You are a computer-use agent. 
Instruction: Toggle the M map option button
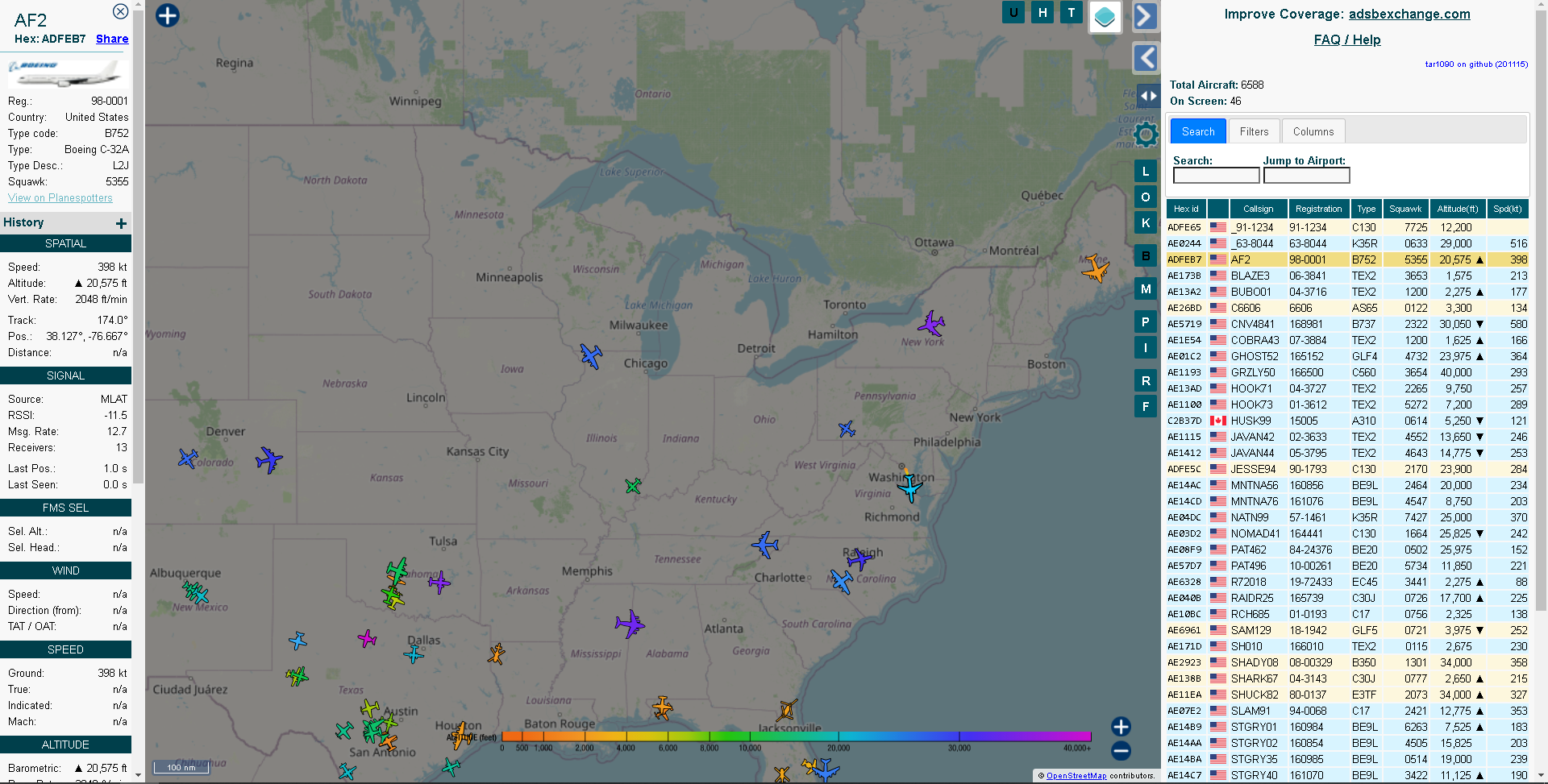(1146, 288)
